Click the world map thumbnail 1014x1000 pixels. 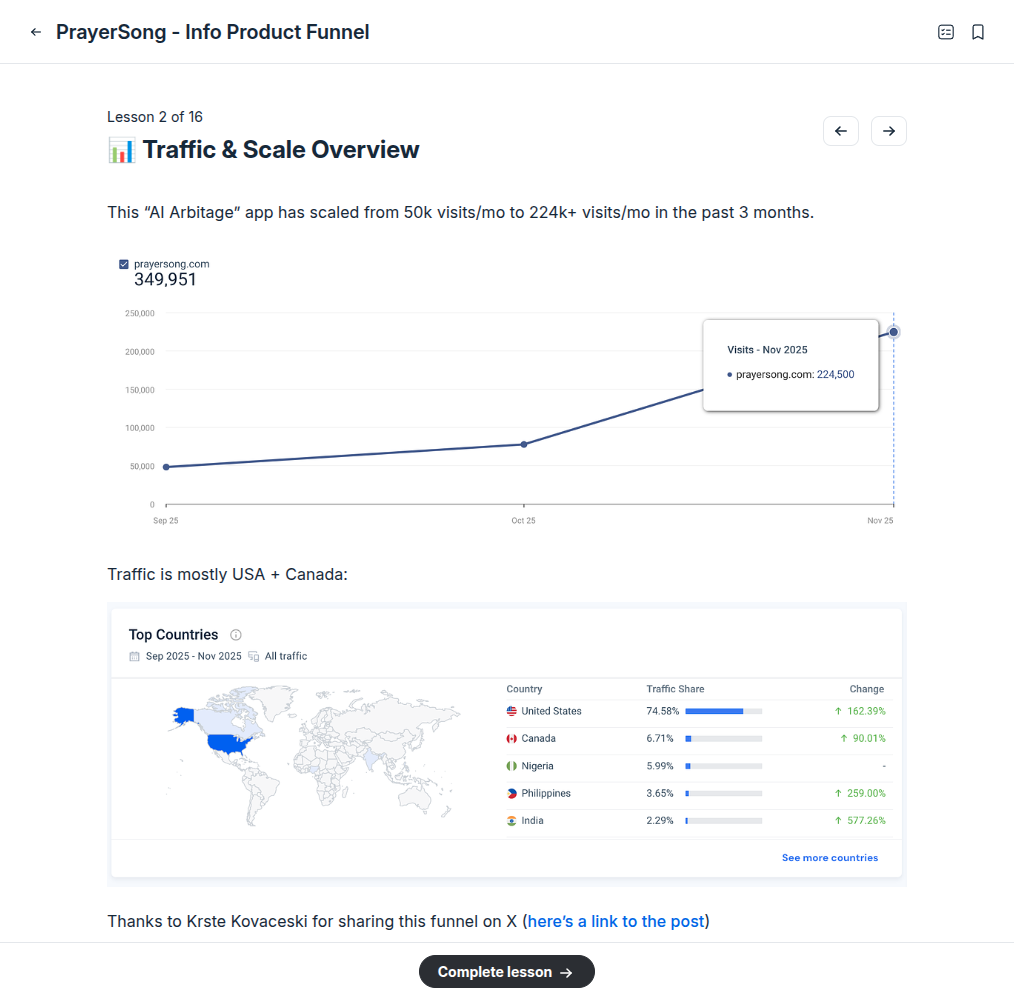pyautogui.click(x=312, y=756)
